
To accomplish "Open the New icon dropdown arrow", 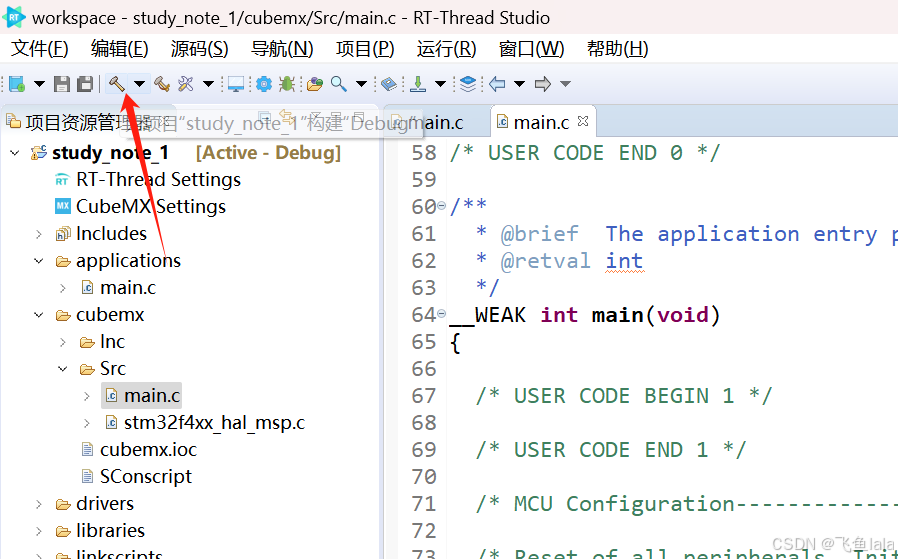I will pyautogui.click(x=39, y=84).
